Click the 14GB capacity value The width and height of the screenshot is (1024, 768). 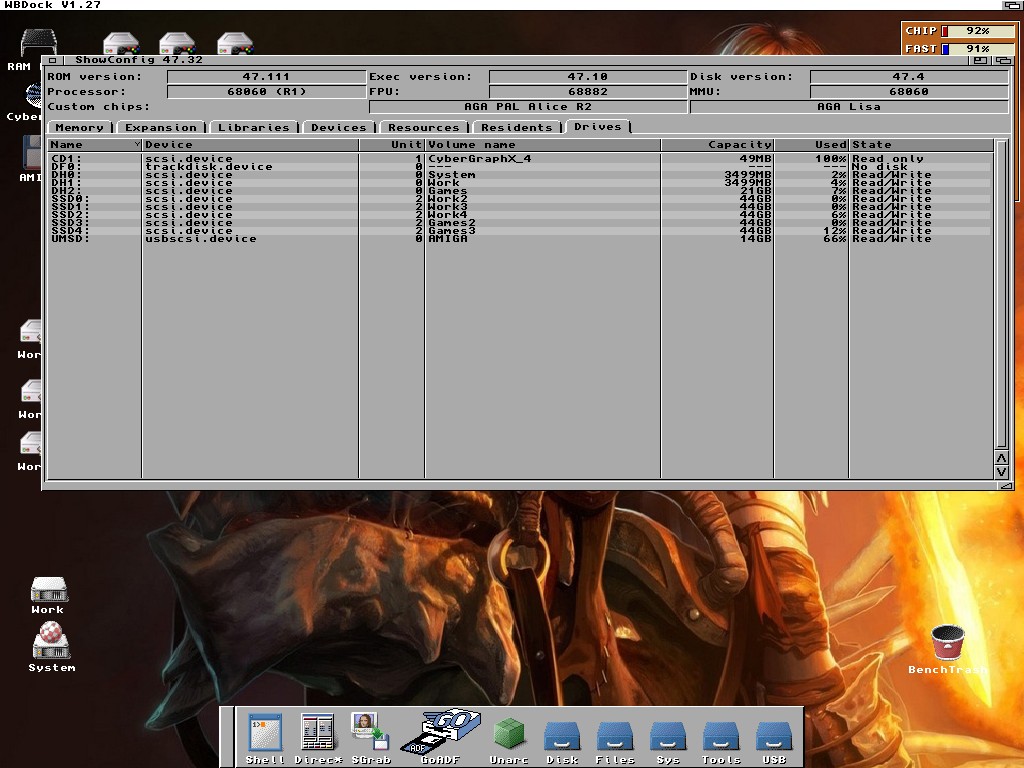(x=756, y=238)
